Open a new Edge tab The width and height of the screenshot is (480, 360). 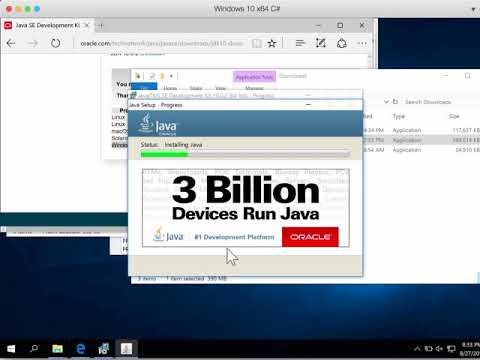pyautogui.click(x=101, y=25)
